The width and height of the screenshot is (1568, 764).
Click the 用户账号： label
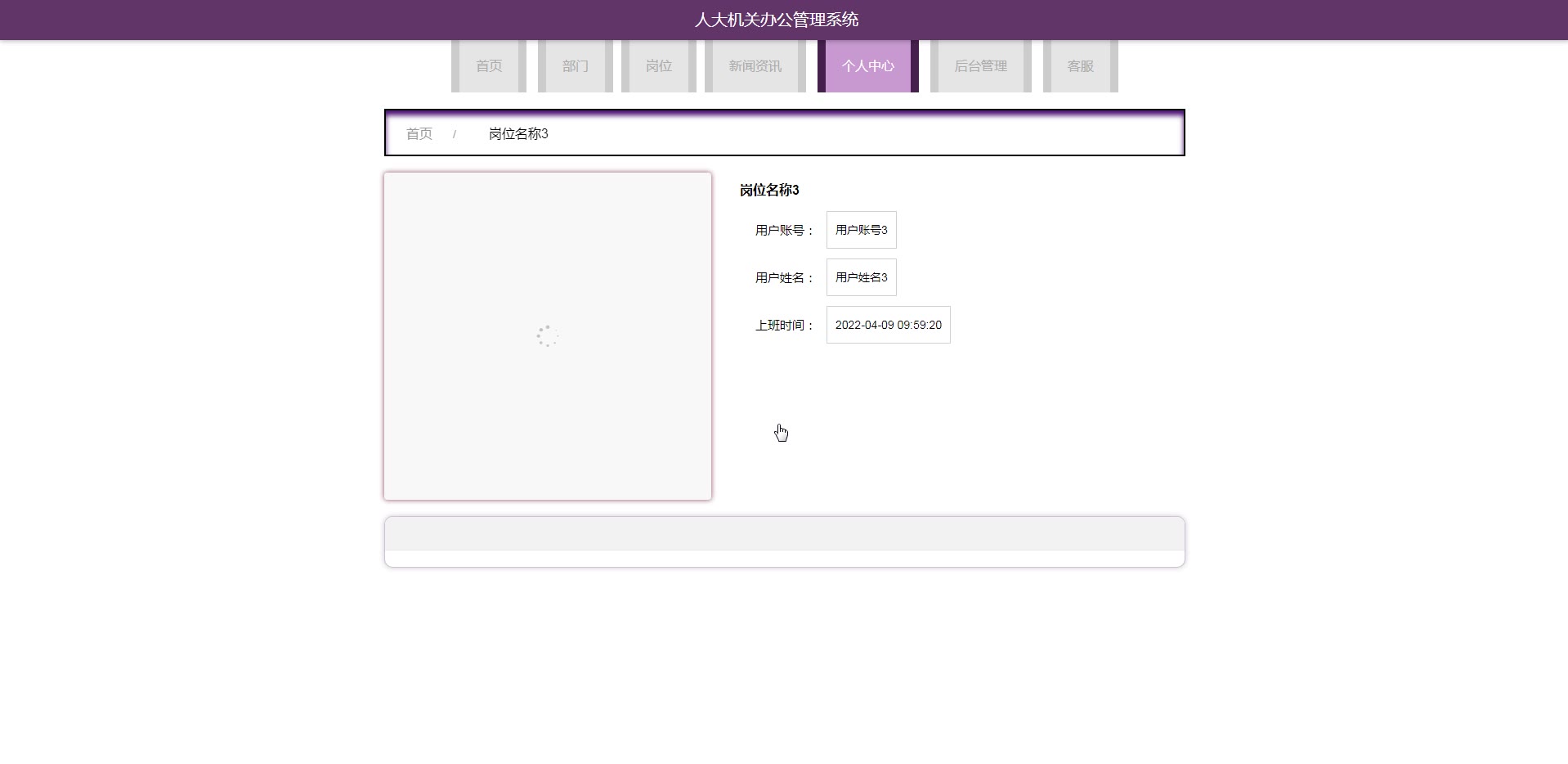786,231
